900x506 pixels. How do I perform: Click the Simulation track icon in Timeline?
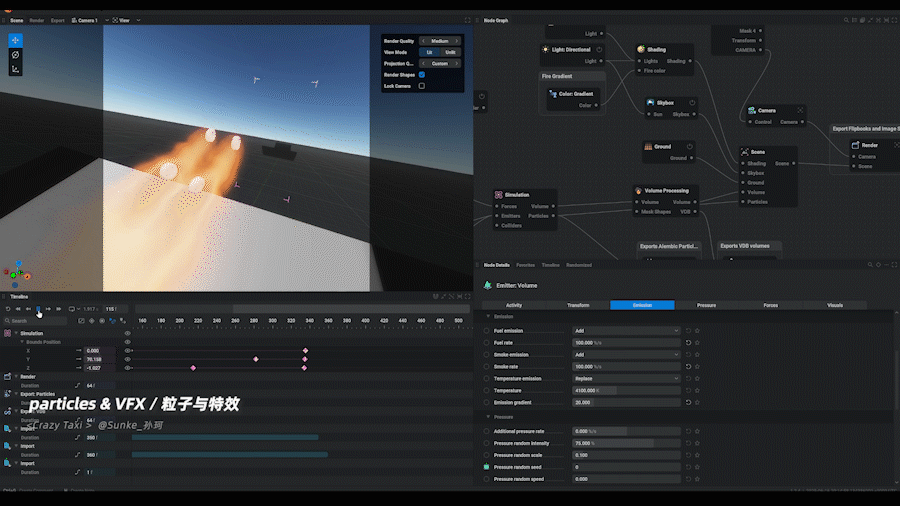[7, 333]
